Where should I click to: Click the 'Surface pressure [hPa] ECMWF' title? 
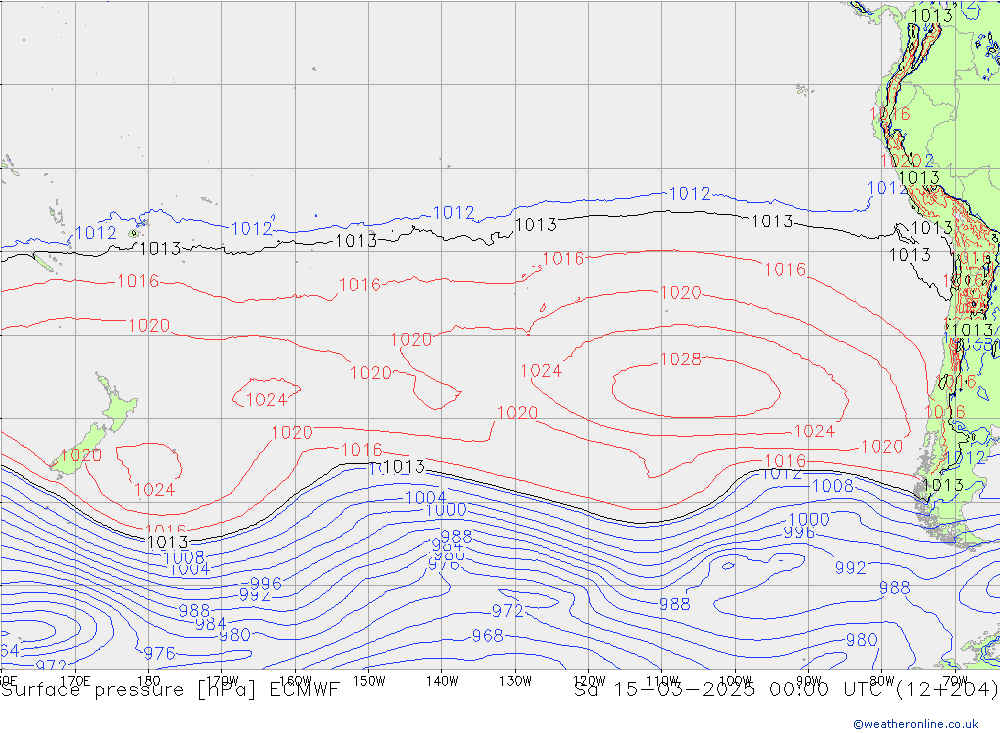[170, 690]
